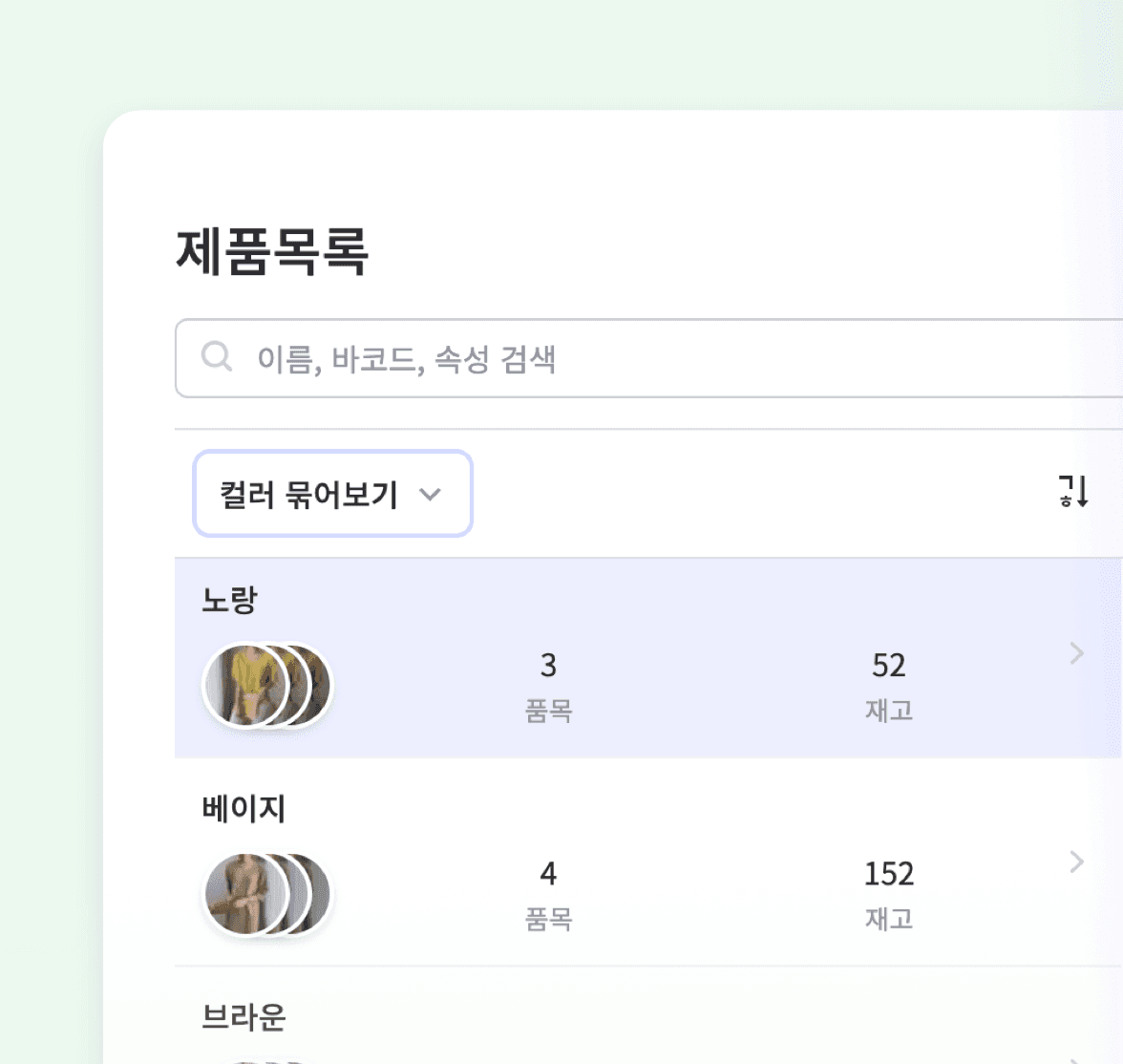Click the 노랑 item count 3 품목

(x=548, y=687)
